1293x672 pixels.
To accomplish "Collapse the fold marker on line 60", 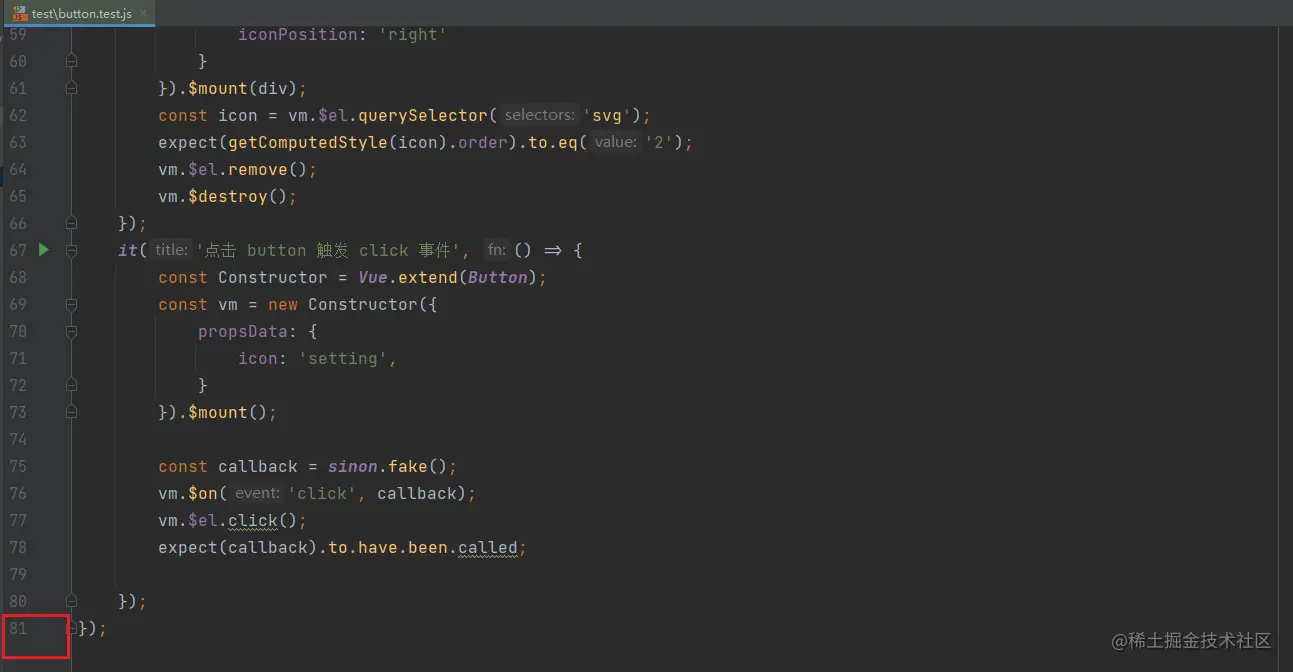I will 71,61.
